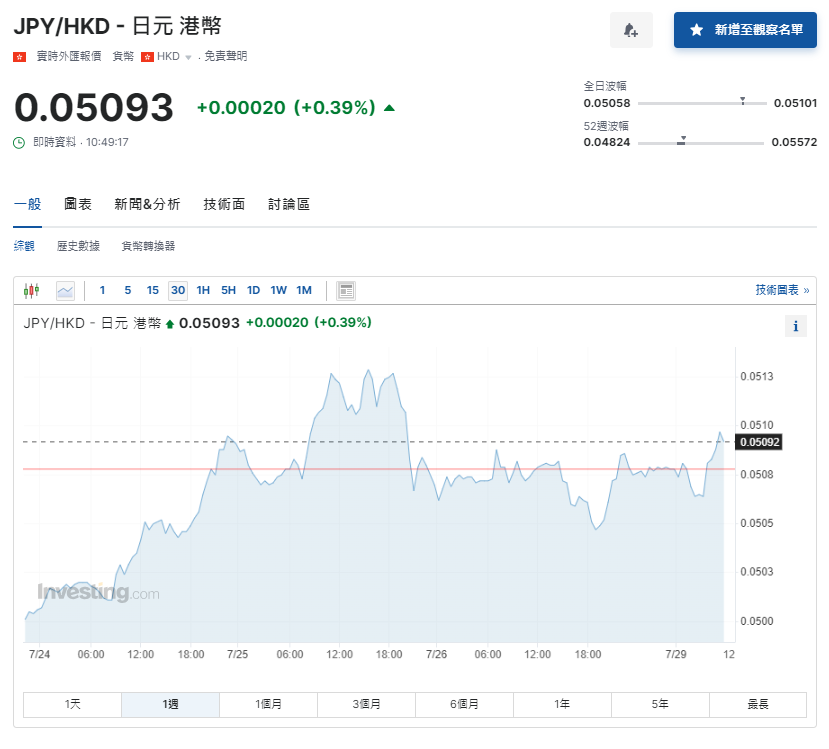The image size is (829, 749).
Task: Click the news panel icon in chart toolbar
Action: coord(346,291)
